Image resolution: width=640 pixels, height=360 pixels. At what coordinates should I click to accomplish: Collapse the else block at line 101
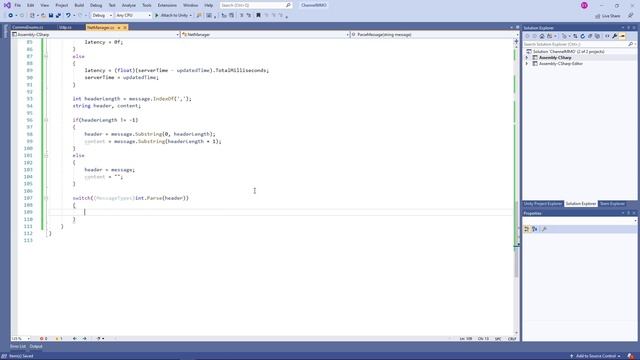tap(46, 156)
